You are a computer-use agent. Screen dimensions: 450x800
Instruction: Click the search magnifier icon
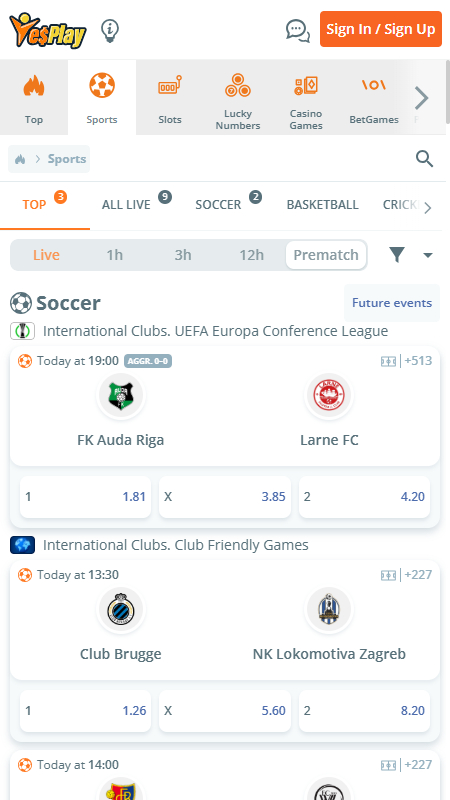click(x=424, y=159)
